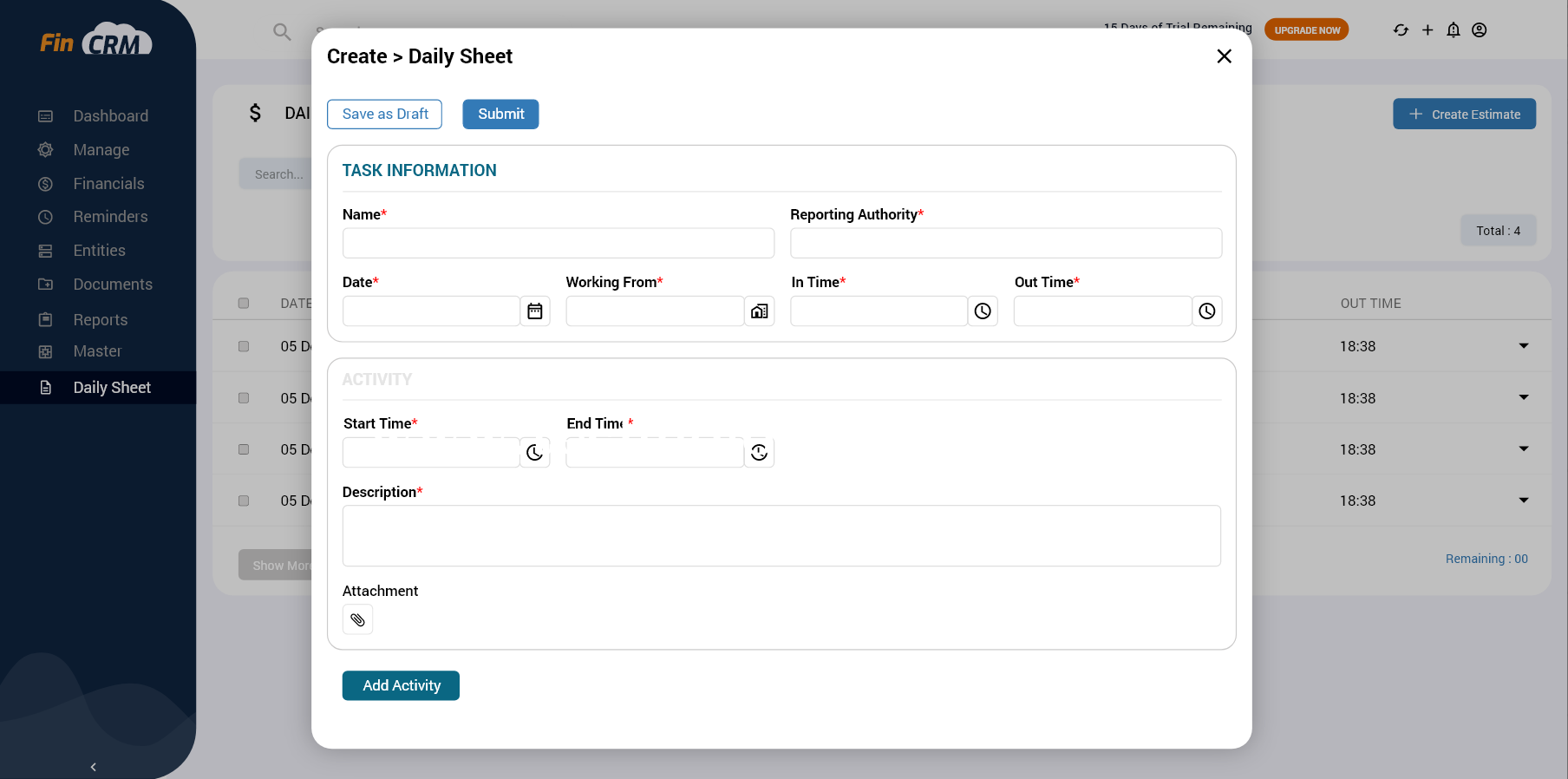Click the Add Activity button
The image size is (1568, 779).
coord(401,686)
